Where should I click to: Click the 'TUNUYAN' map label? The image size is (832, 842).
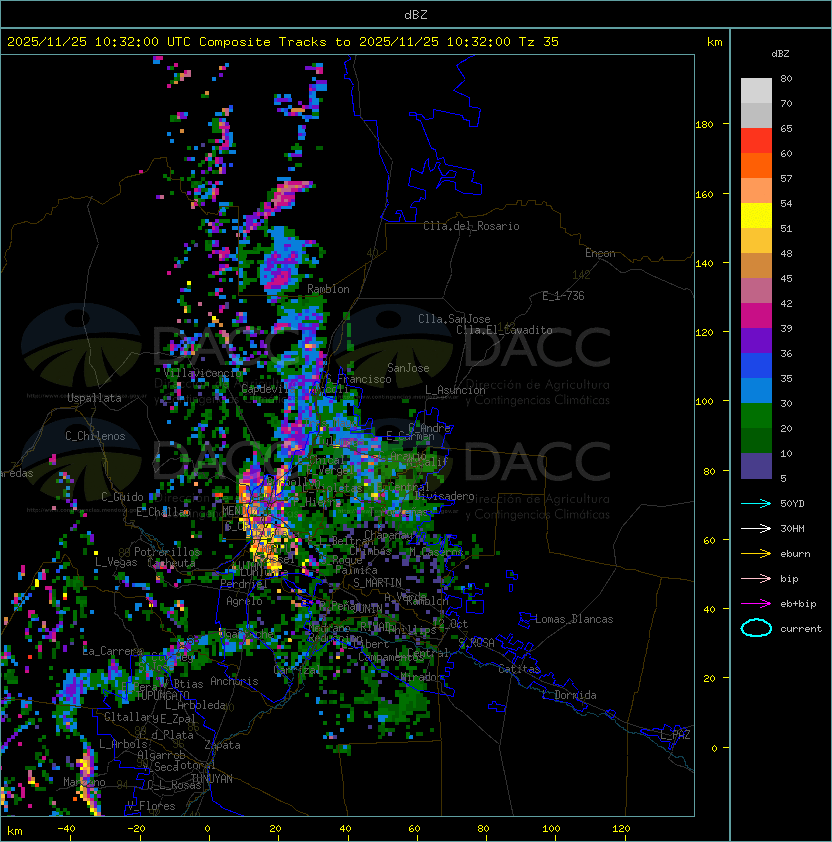click(x=212, y=779)
